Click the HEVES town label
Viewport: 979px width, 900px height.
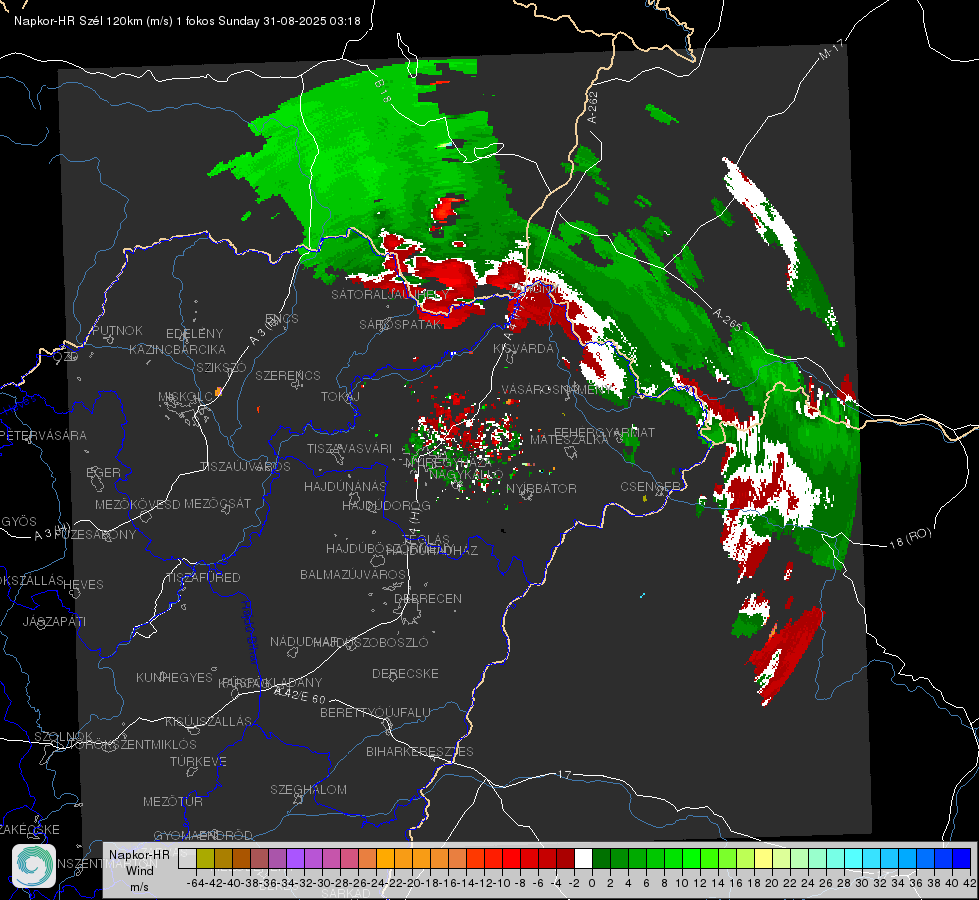(84, 585)
